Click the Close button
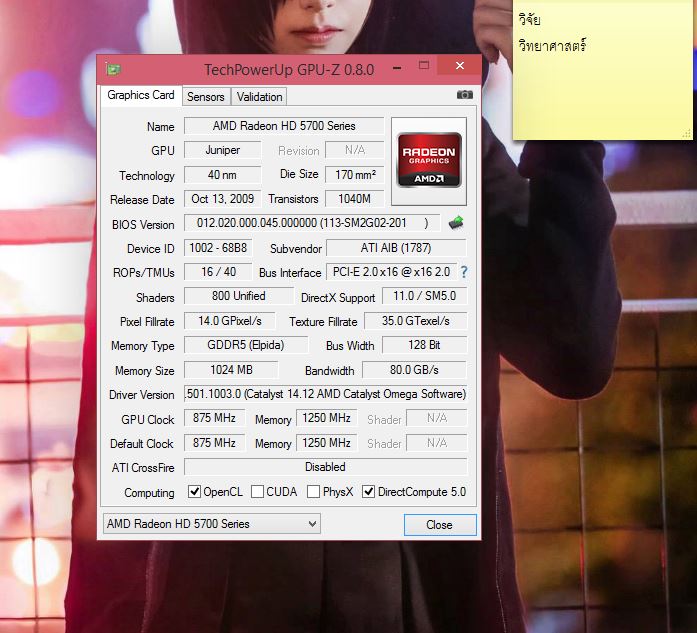Screen dimensions: 697x633 click(x=440, y=525)
